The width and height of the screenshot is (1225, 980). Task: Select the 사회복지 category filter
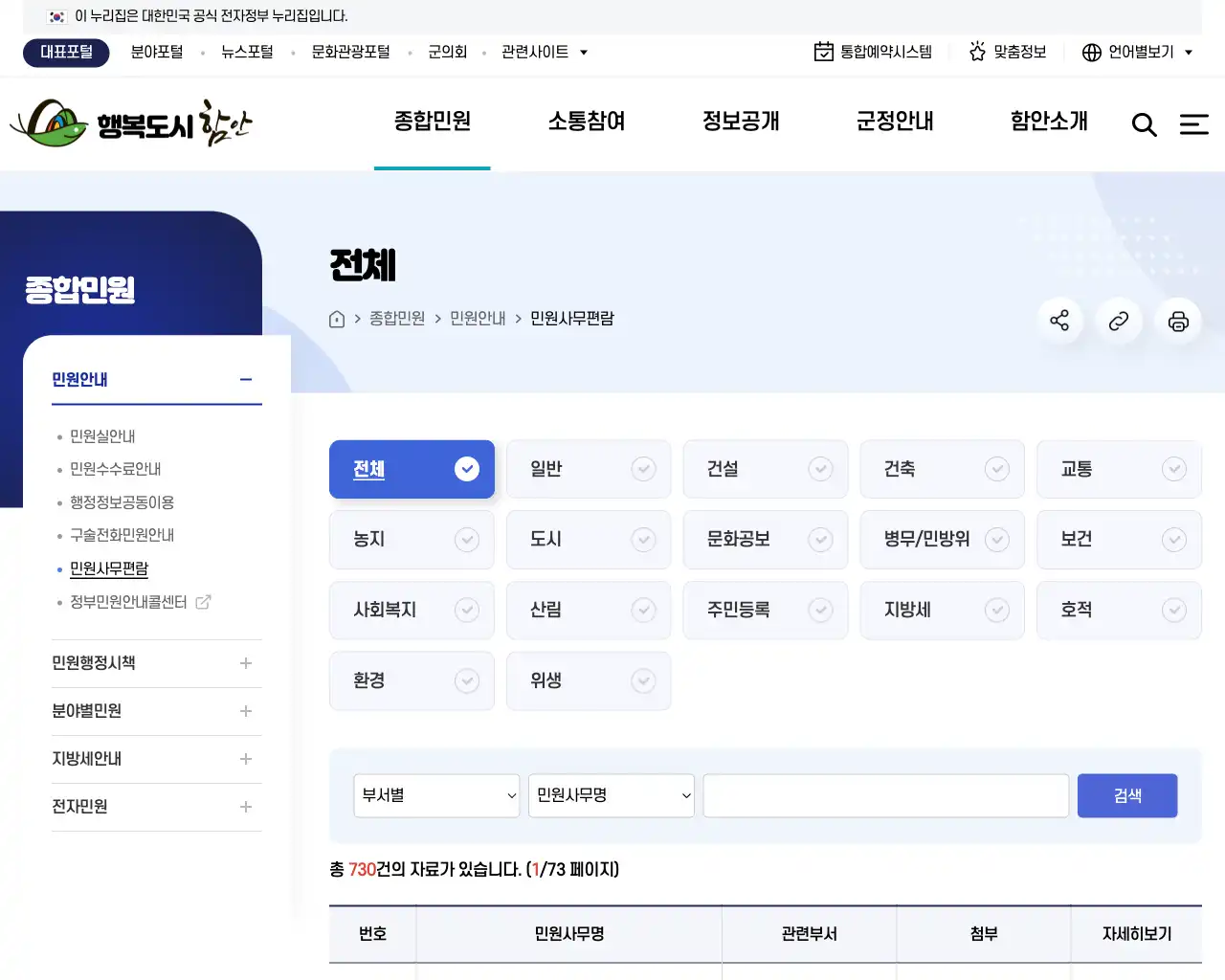pyautogui.click(x=412, y=610)
